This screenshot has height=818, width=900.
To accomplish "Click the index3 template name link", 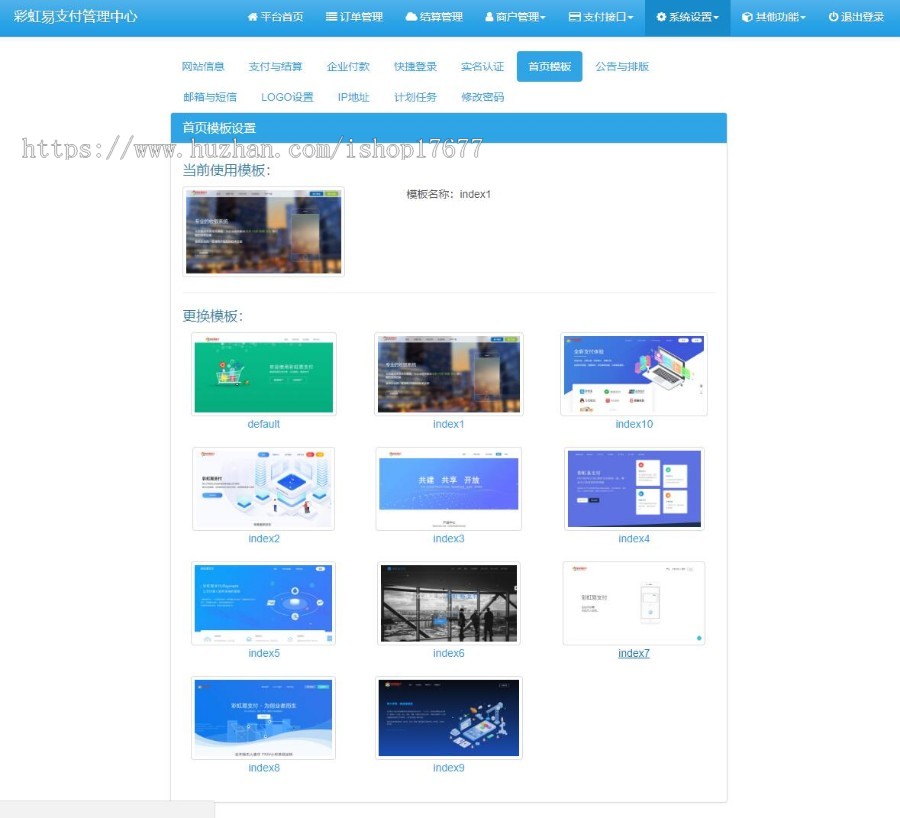I will (x=448, y=538).
